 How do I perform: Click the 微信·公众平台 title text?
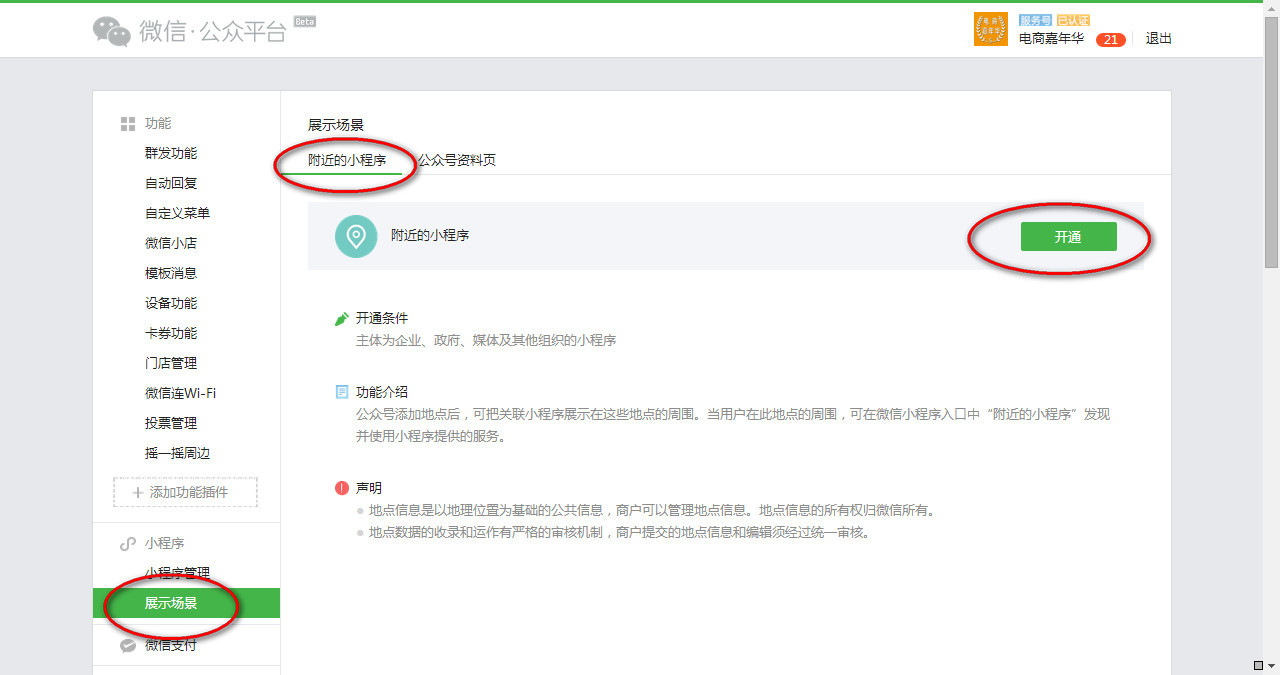coord(212,32)
